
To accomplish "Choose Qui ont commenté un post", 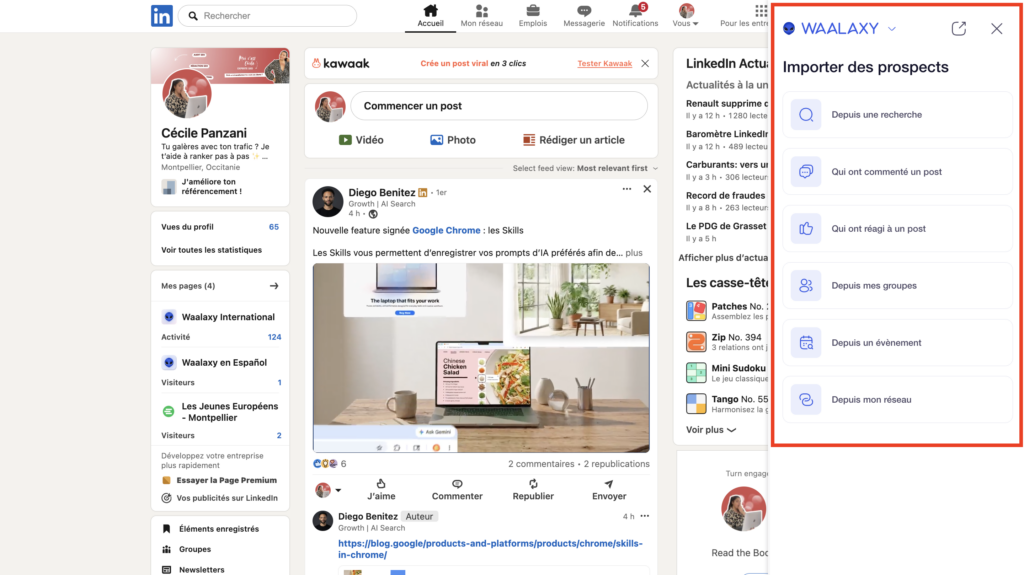I will click(897, 172).
